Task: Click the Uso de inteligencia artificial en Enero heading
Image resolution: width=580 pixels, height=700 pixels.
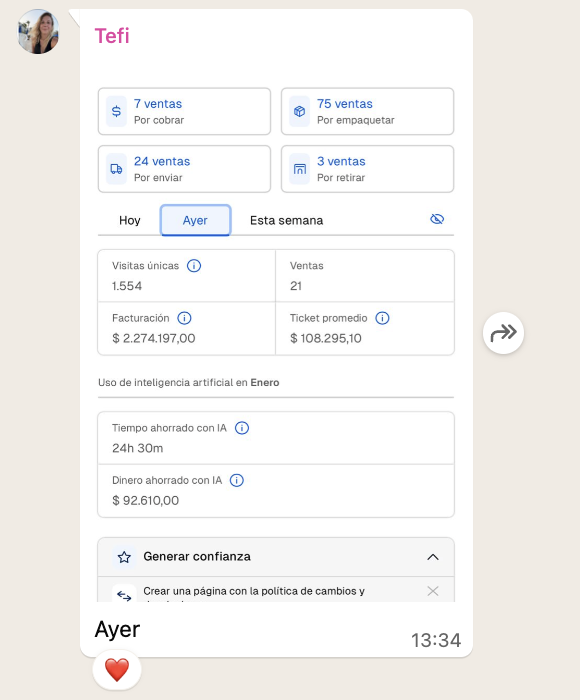Action: point(188,383)
